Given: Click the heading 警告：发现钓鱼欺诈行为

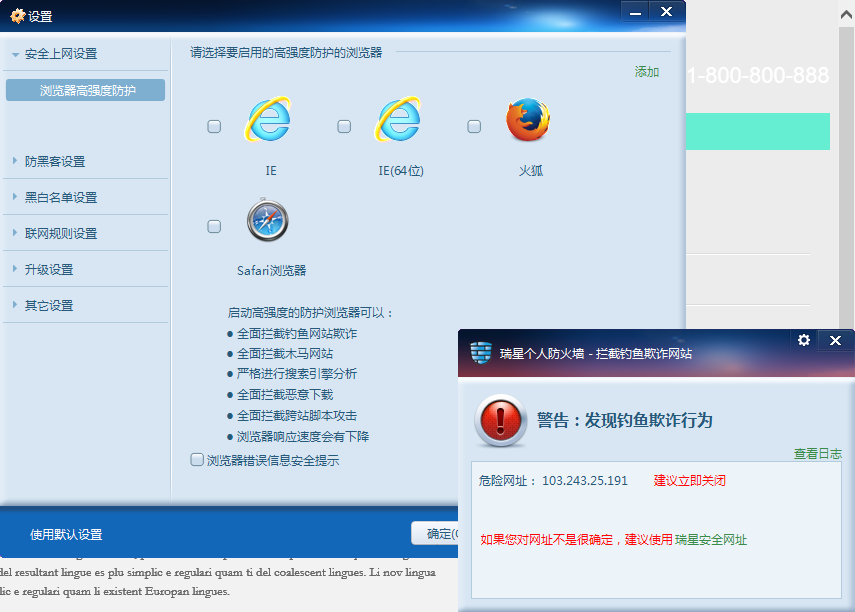Looking at the screenshot, I should tap(625, 420).
